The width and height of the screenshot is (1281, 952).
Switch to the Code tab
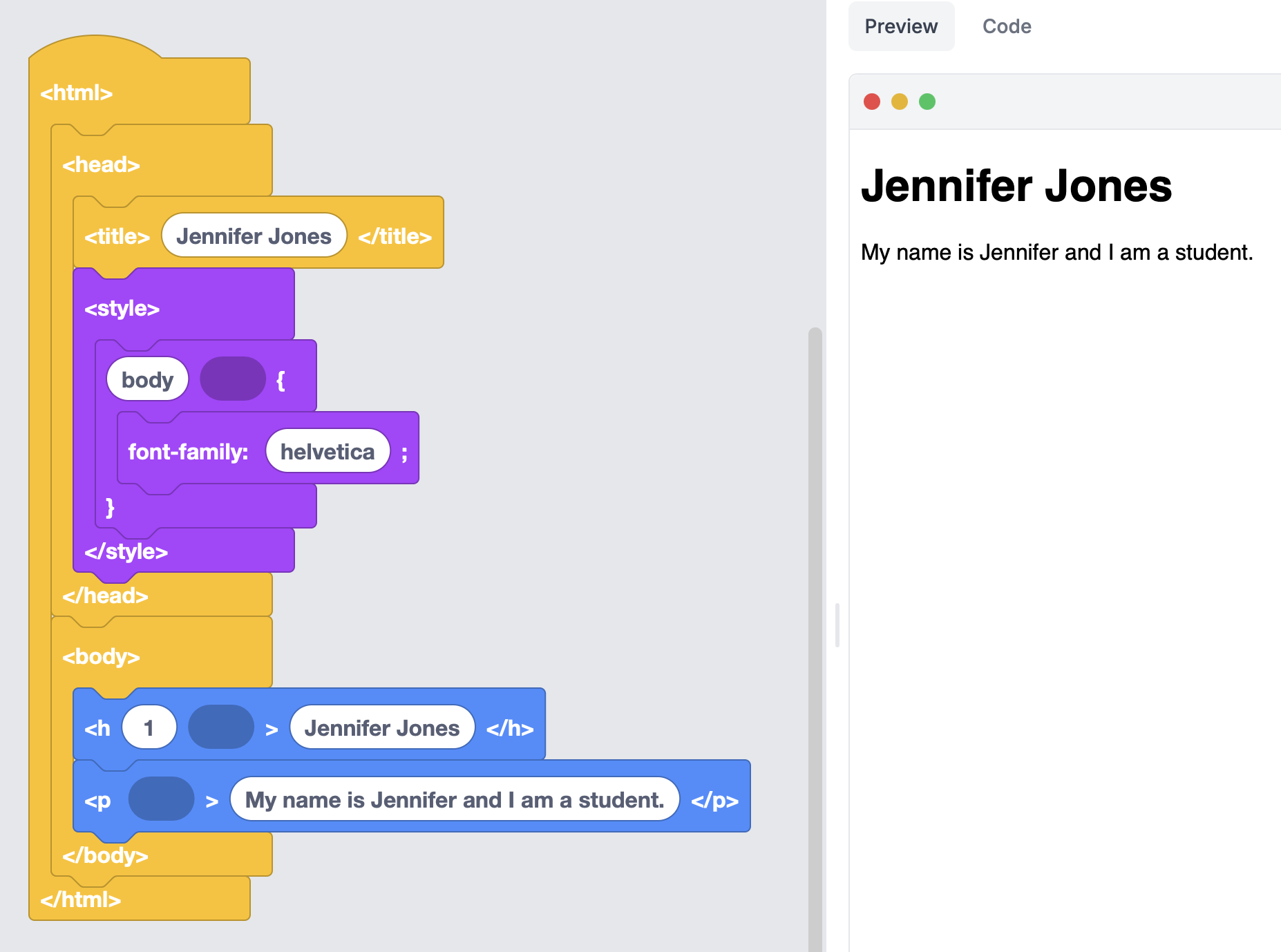[x=1006, y=26]
